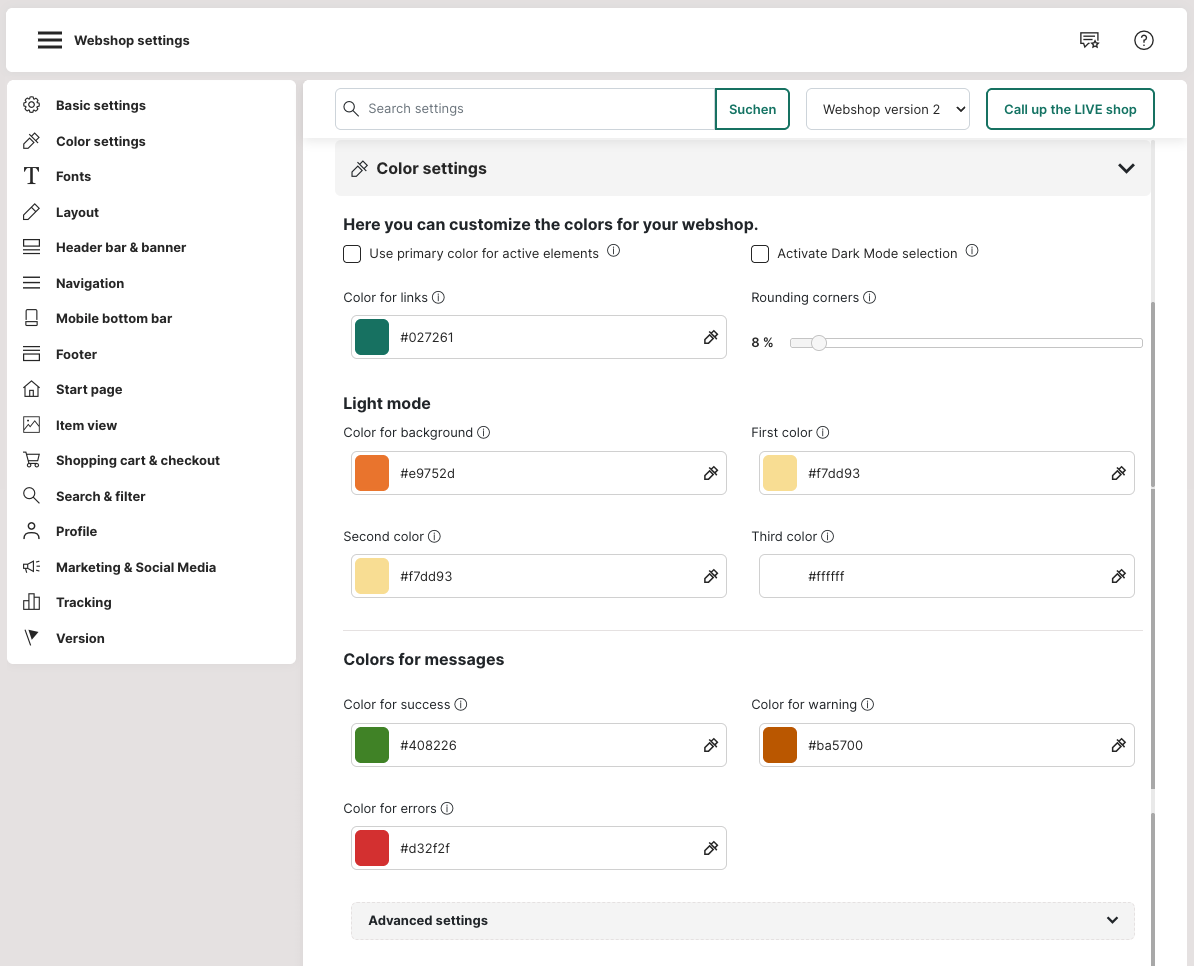Click eyedropper icon for errors color

[711, 848]
